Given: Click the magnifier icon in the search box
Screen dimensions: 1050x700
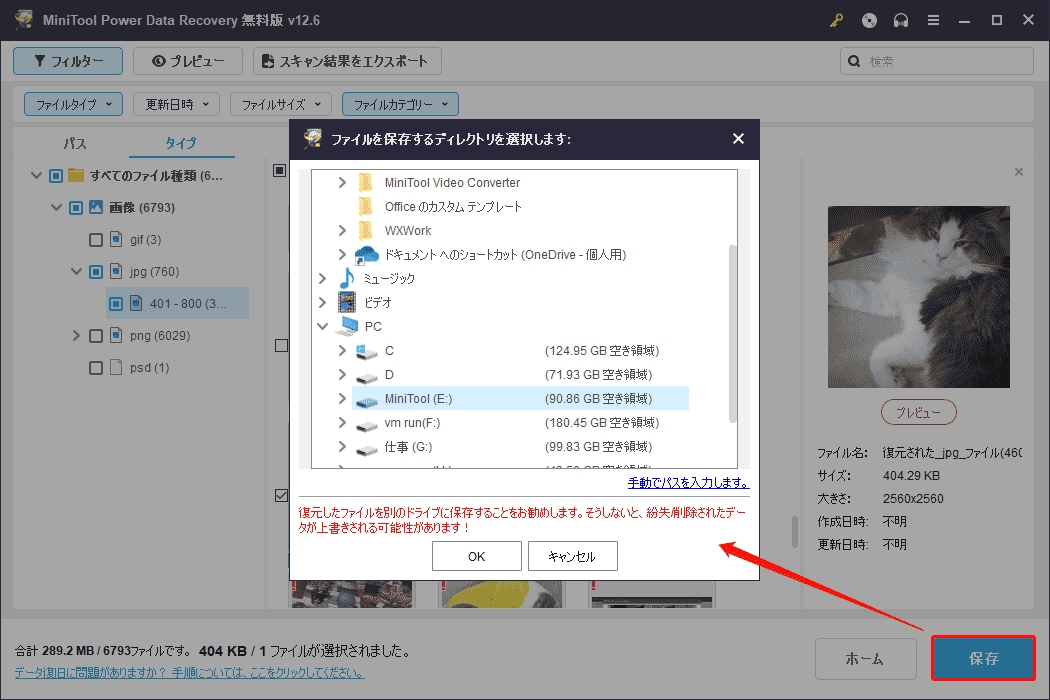Looking at the screenshot, I should click(855, 61).
